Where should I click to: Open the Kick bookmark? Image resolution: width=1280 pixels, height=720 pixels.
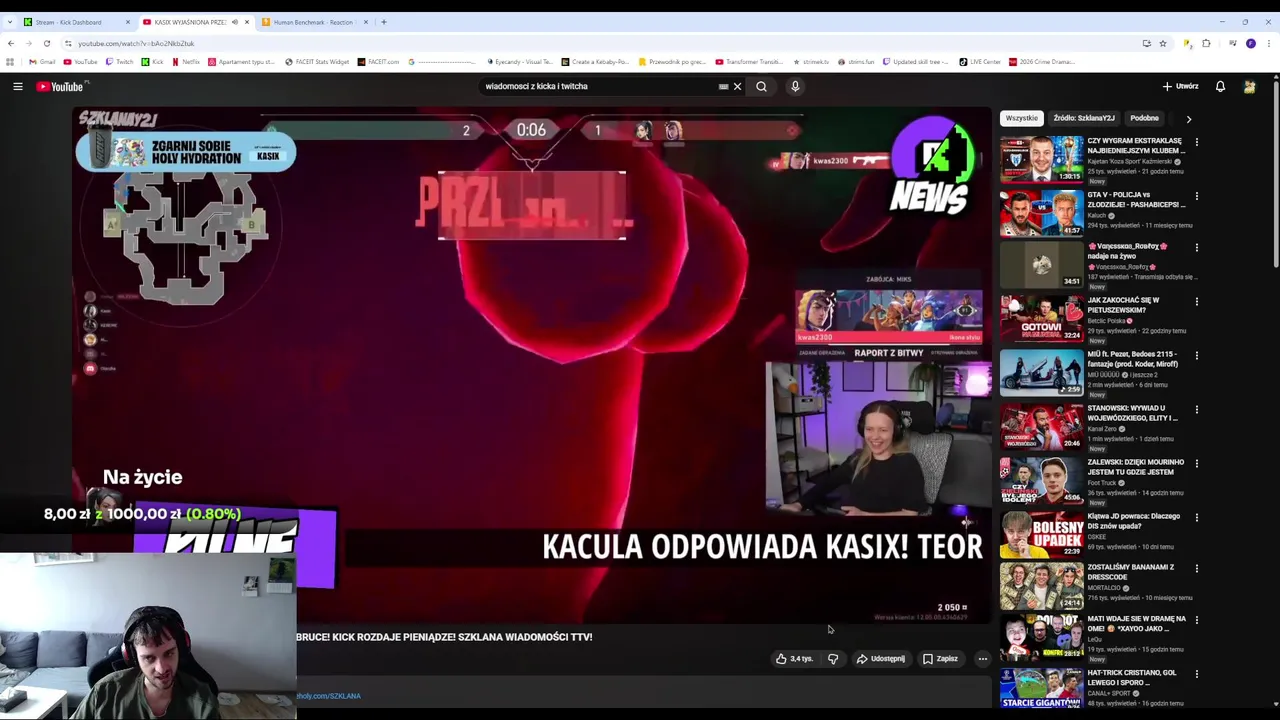coord(152,62)
